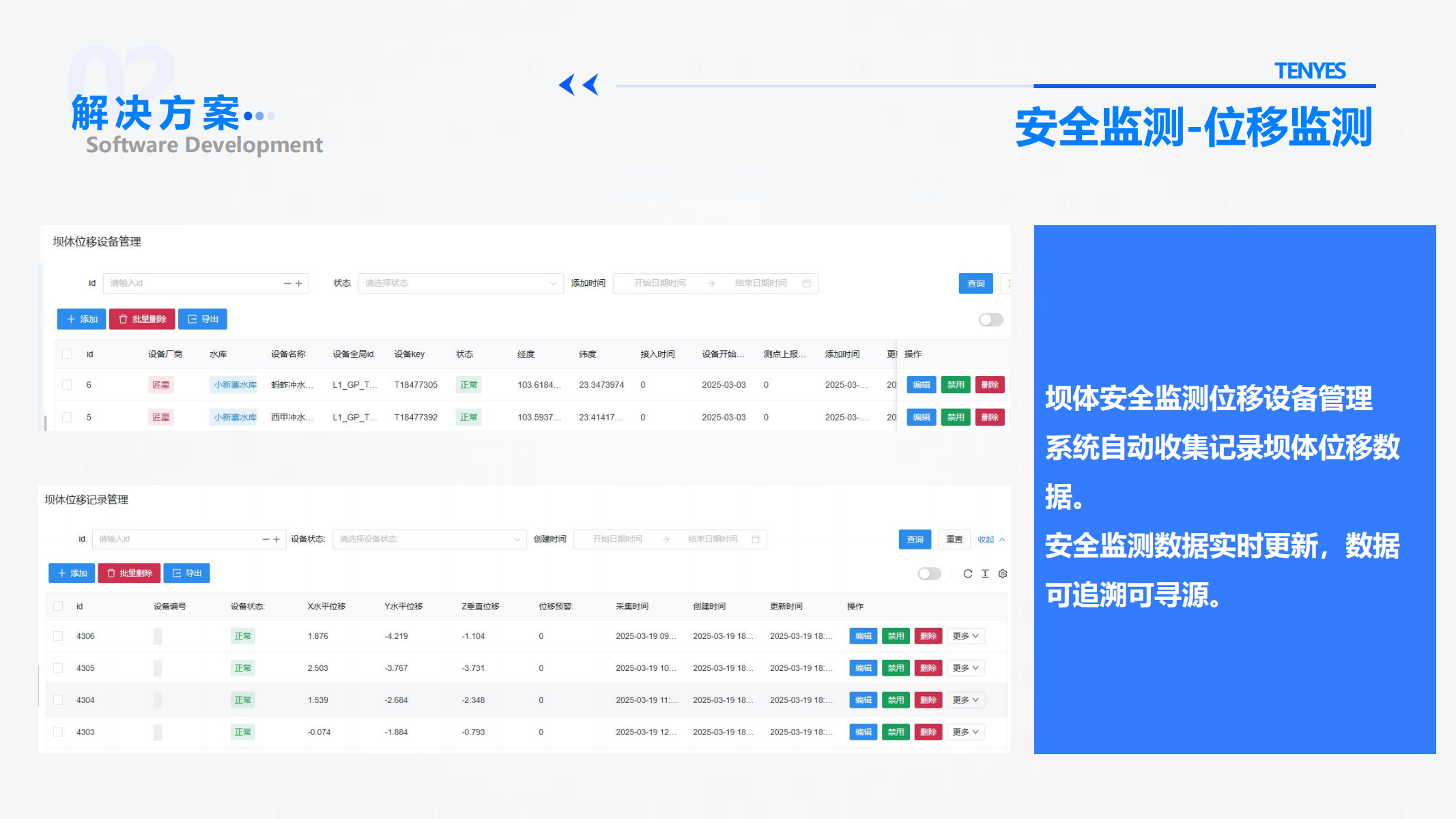Click minus stepper in records id field
This screenshot has height=819, width=1456.
point(266,539)
